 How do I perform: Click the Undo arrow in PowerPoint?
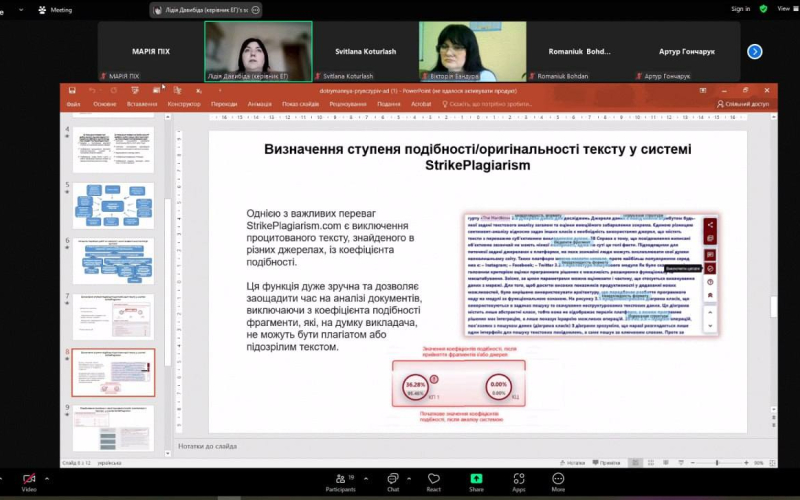(92, 90)
